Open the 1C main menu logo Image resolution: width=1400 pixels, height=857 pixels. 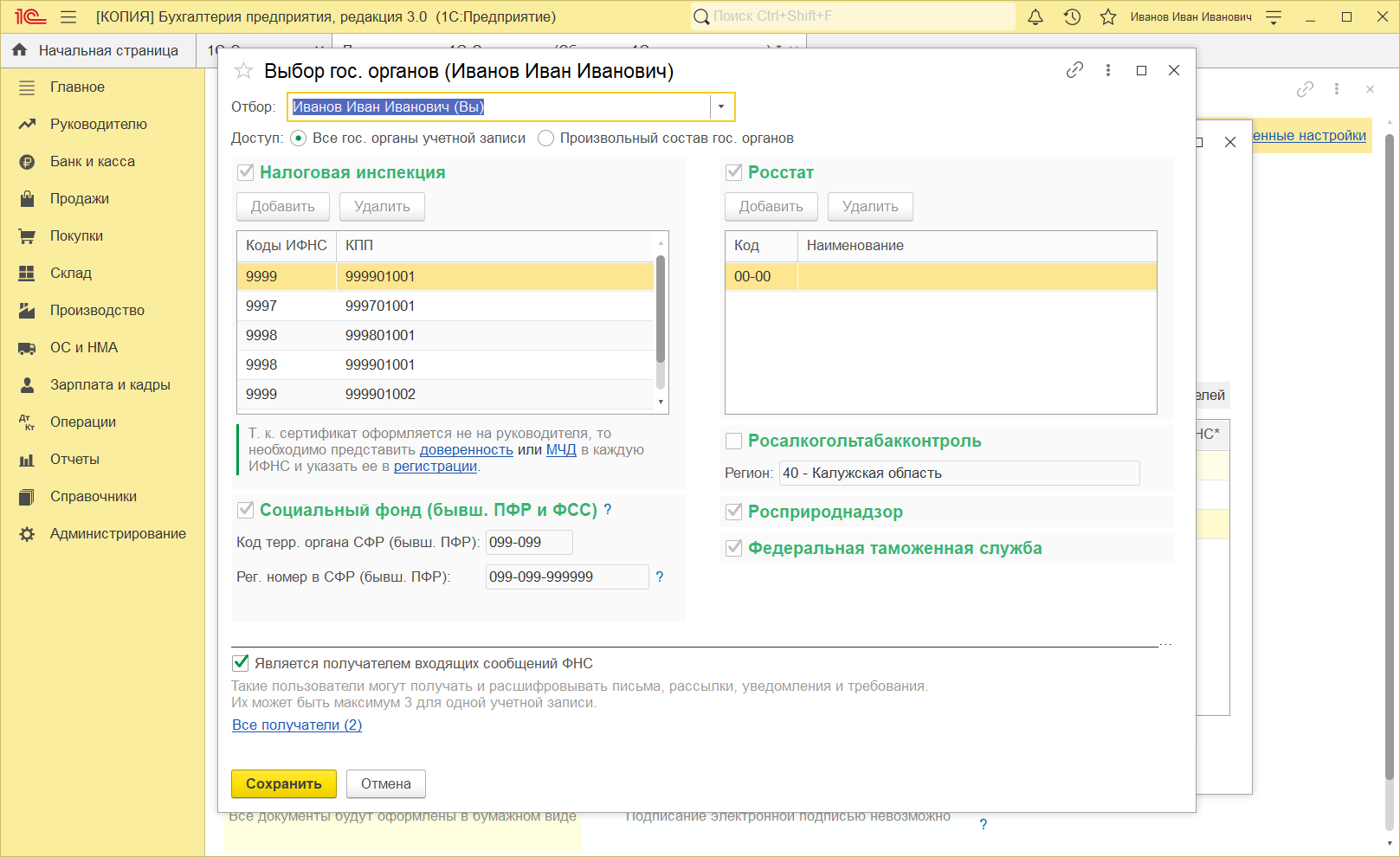tap(29, 16)
